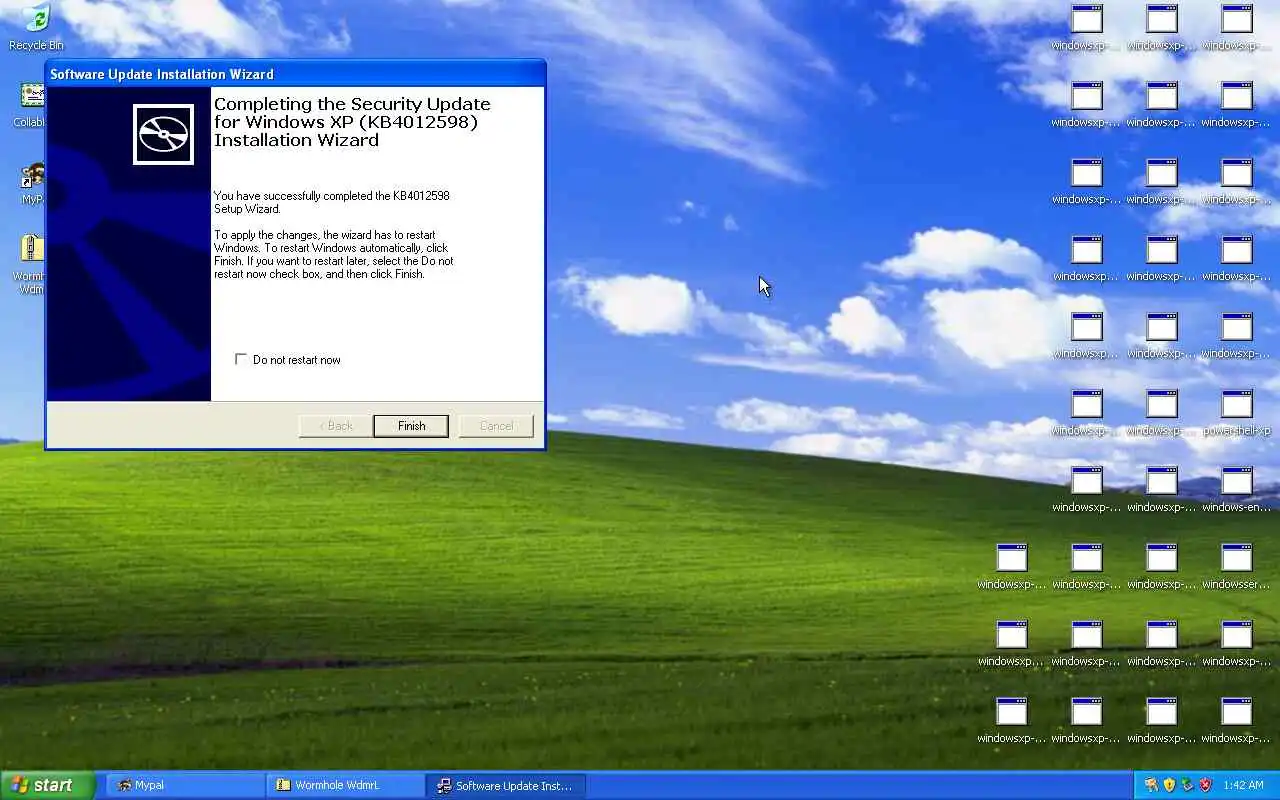The height and width of the screenshot is (800, 1280).
Task: Click the 1:42 AM clock in the tray
Action: (1243, 785)
